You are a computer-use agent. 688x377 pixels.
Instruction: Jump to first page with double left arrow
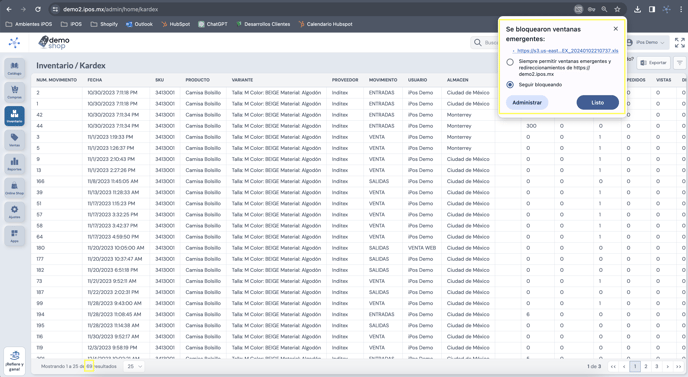[x=613, y=366]
